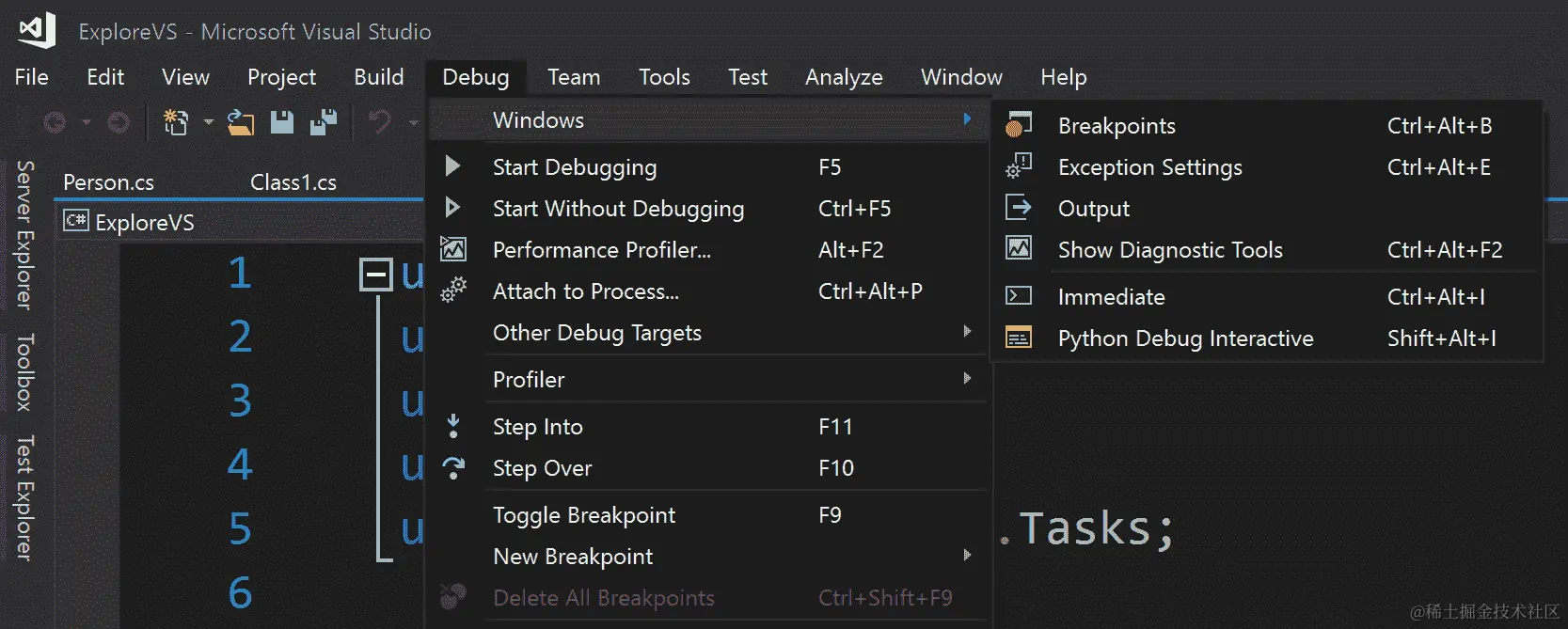Open the File menu
Screen dimensions: 1568x629
[x=31, y=77]
